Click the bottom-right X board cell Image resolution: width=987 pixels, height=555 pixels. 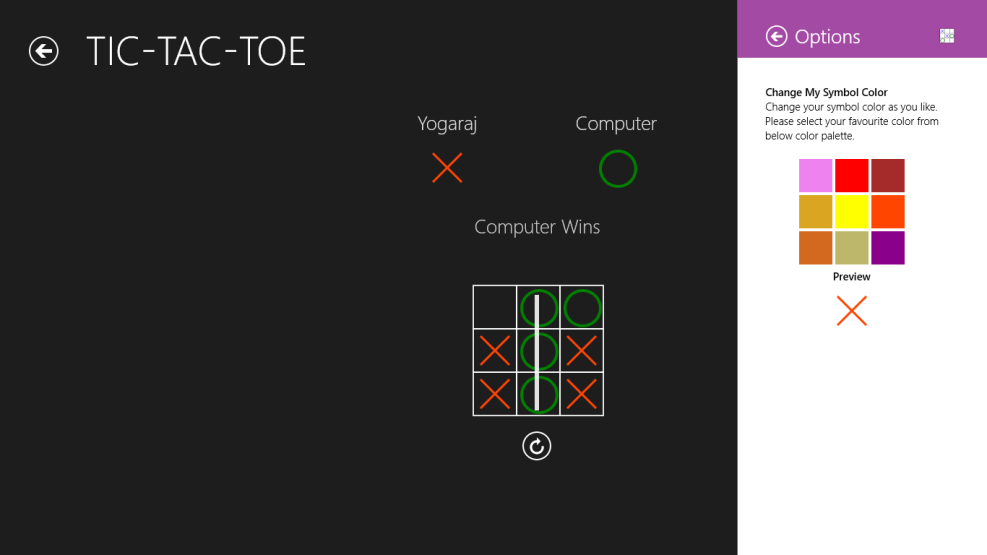[x=581, y=394]
